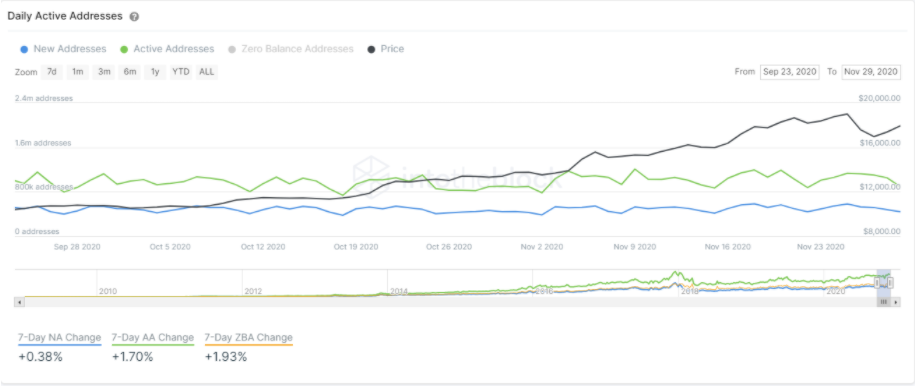The height and width of the screenshot is (386, 917).
Task: Set zoom to 6m
Action: tap(130, 72)
